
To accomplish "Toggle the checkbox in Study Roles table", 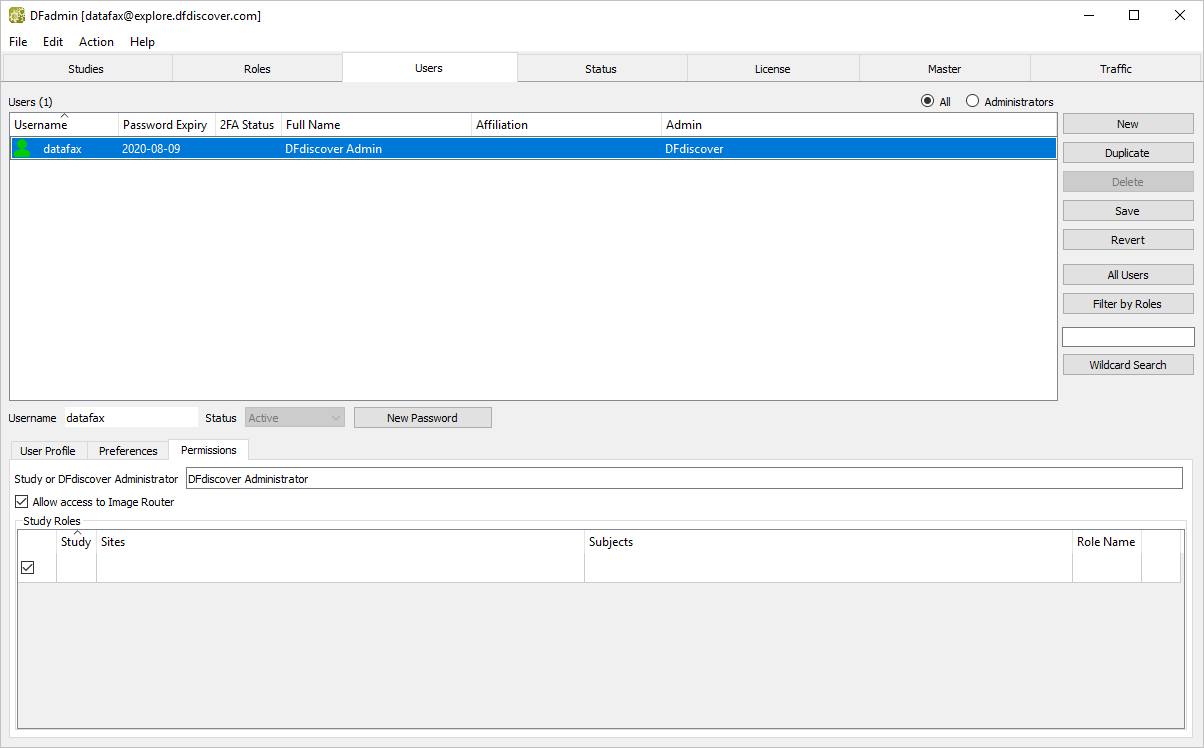I will point(28,567).
